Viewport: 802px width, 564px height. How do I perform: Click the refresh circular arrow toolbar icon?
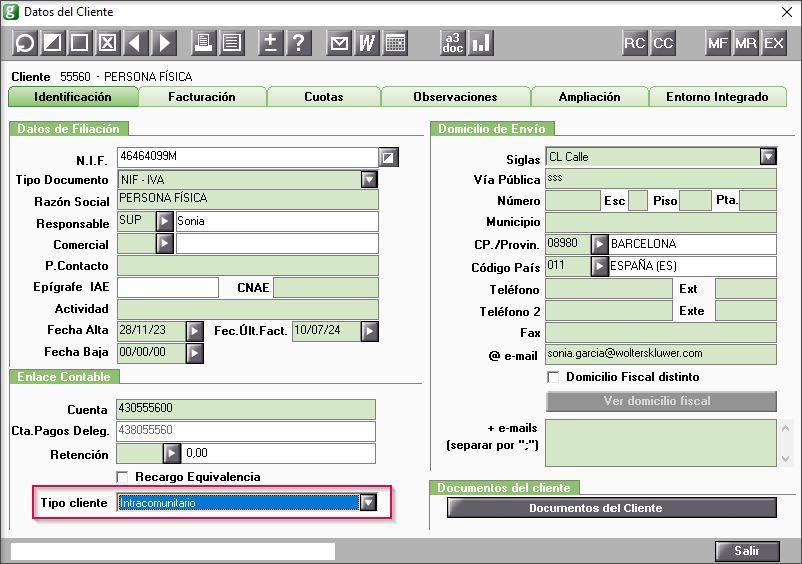25,42
